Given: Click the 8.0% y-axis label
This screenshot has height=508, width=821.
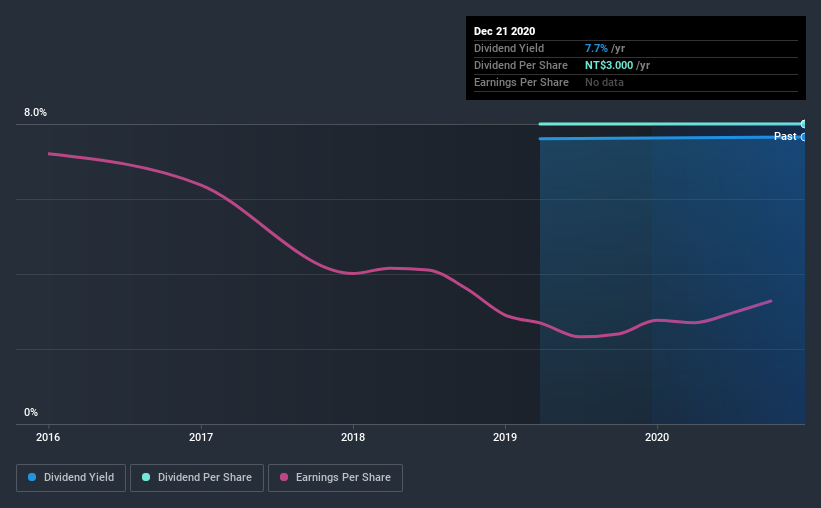Looking at the screenshot, I should point(35,113).
